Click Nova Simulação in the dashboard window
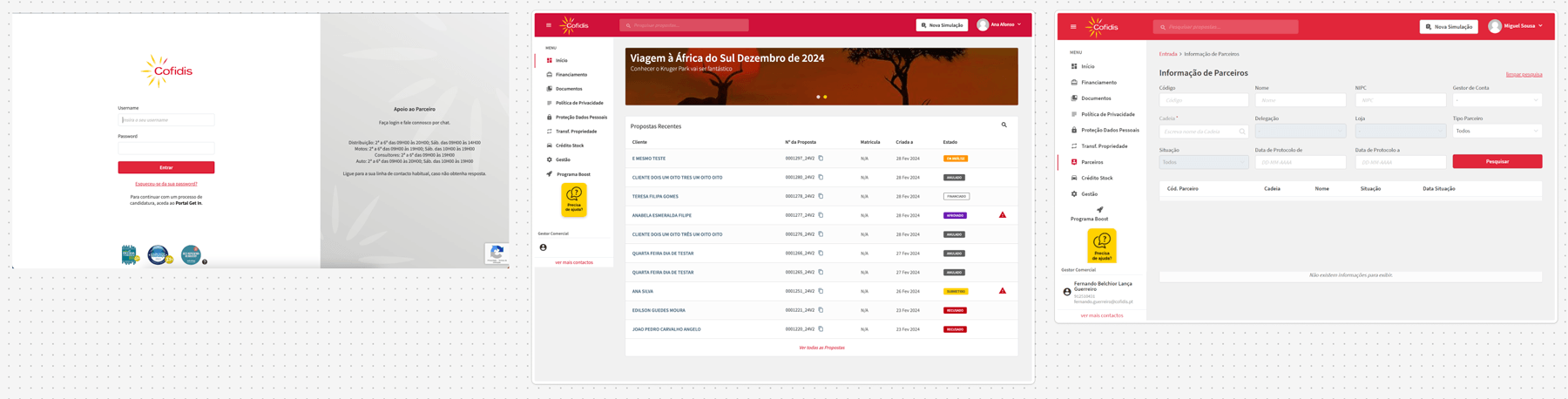This screenshot has height=399, width=1568. [942, 25]
